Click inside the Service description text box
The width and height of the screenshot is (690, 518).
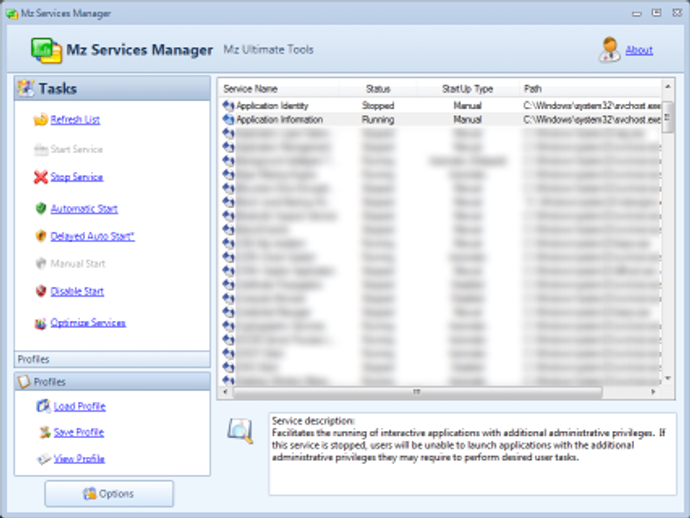pos(473,454)
